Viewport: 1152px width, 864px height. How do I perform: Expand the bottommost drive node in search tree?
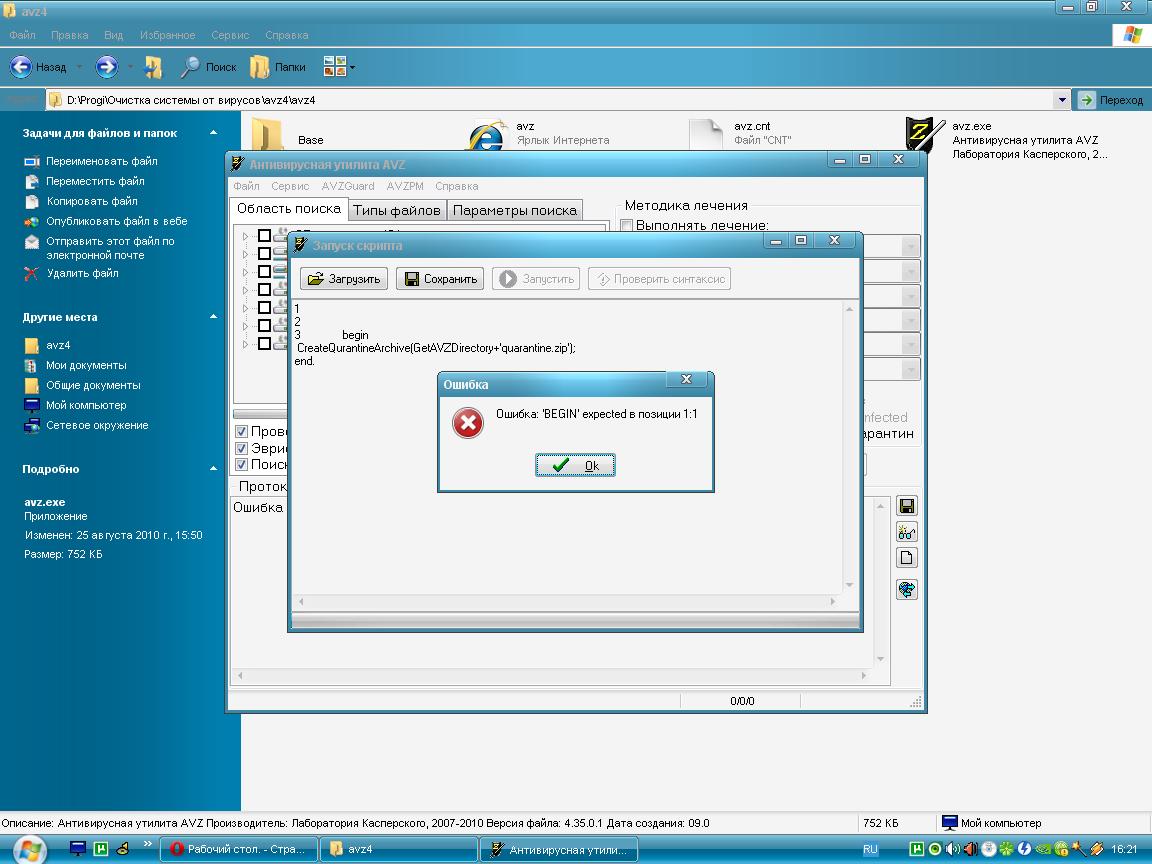click(x=245, y=344)
